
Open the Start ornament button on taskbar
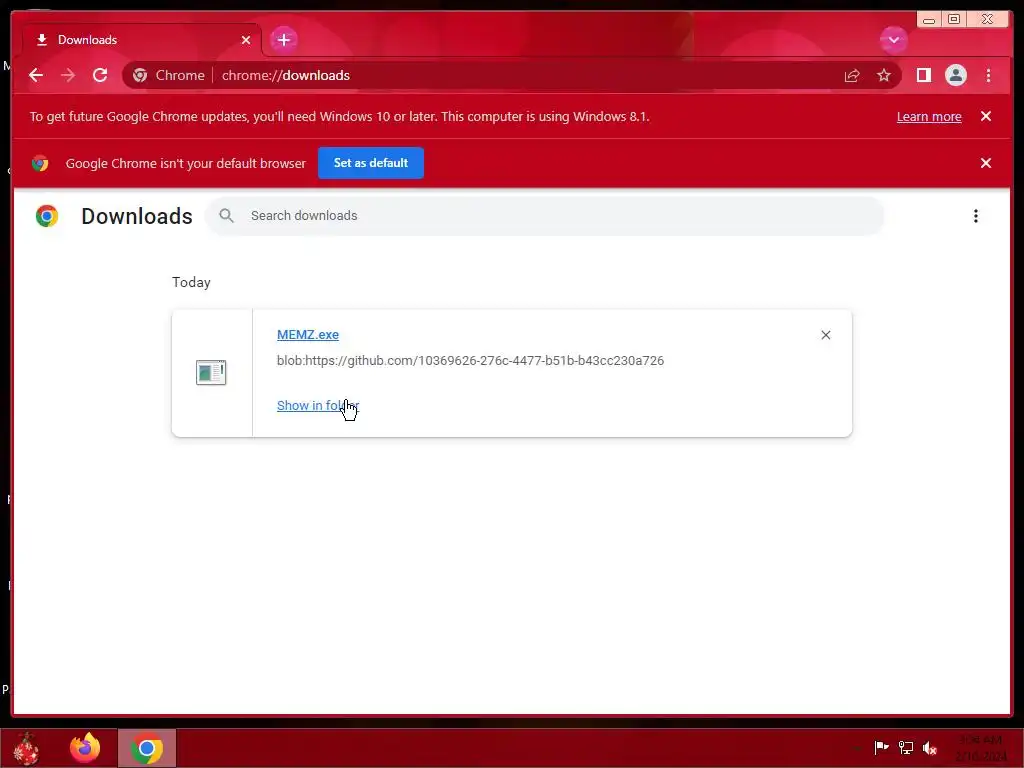26,748
